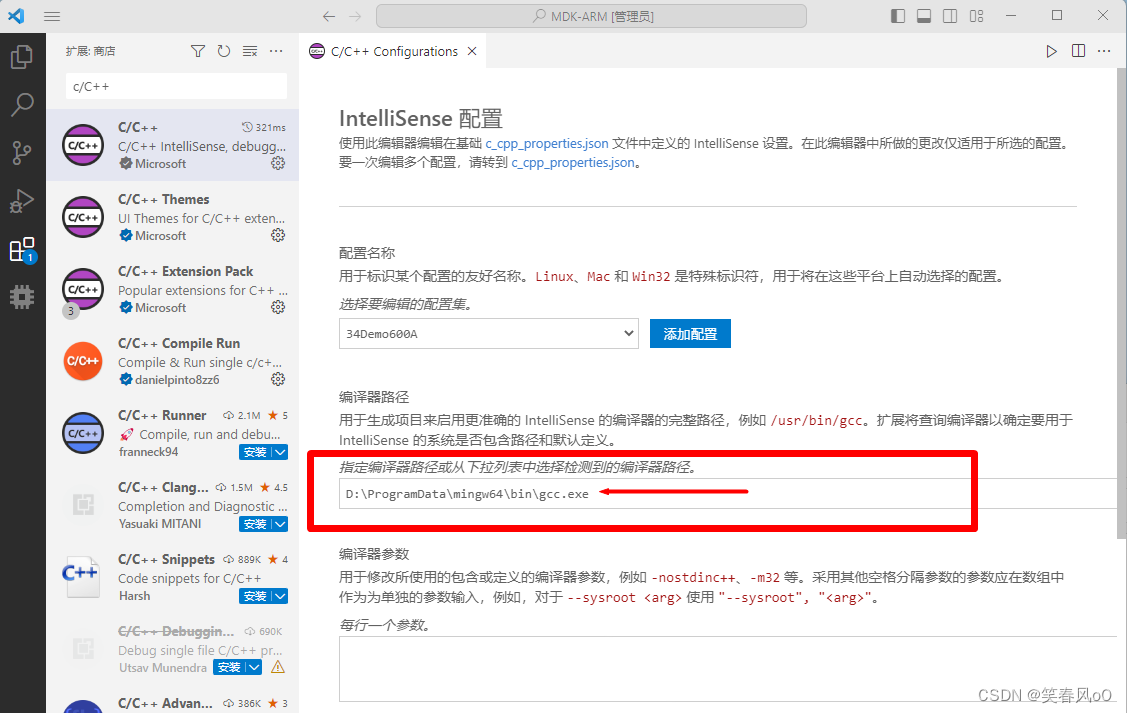Go back with the navigation arrow
Screen dimensions: 1127x713
point(329,16)
